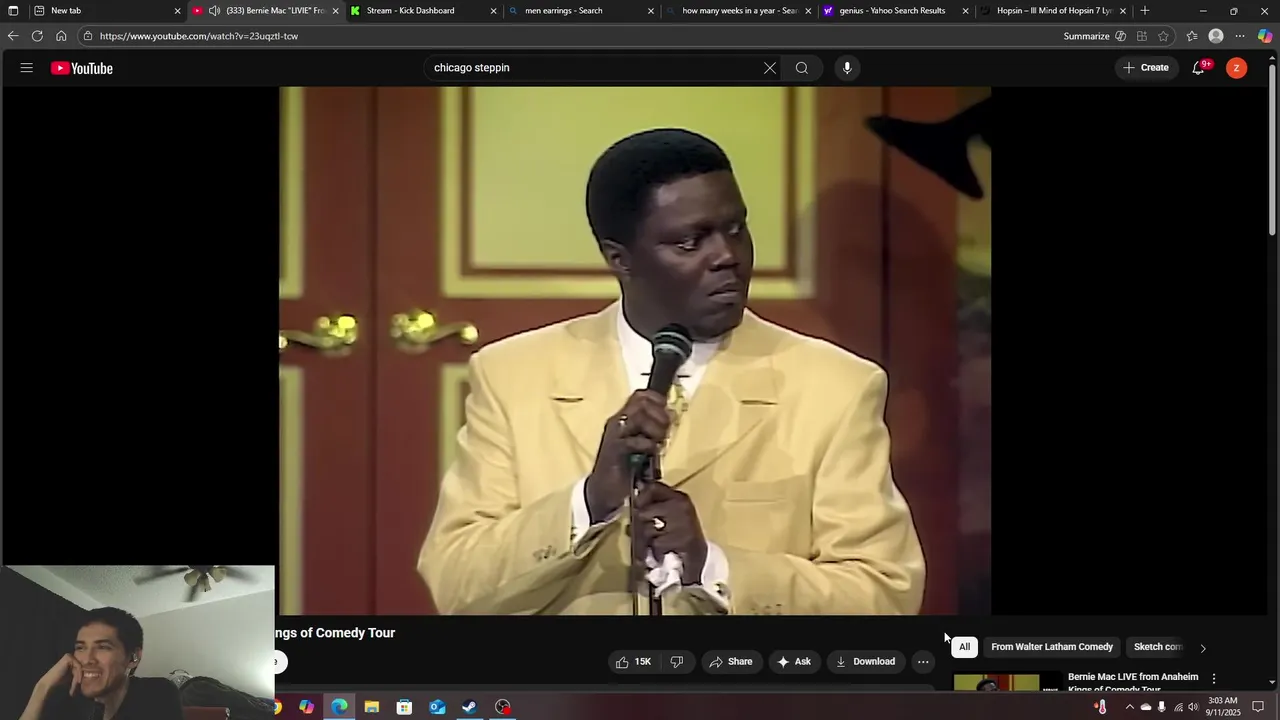Open browser tab actions menu icon
The image size is (1280, 720).
pyautogui.click(x=13, y=11)
